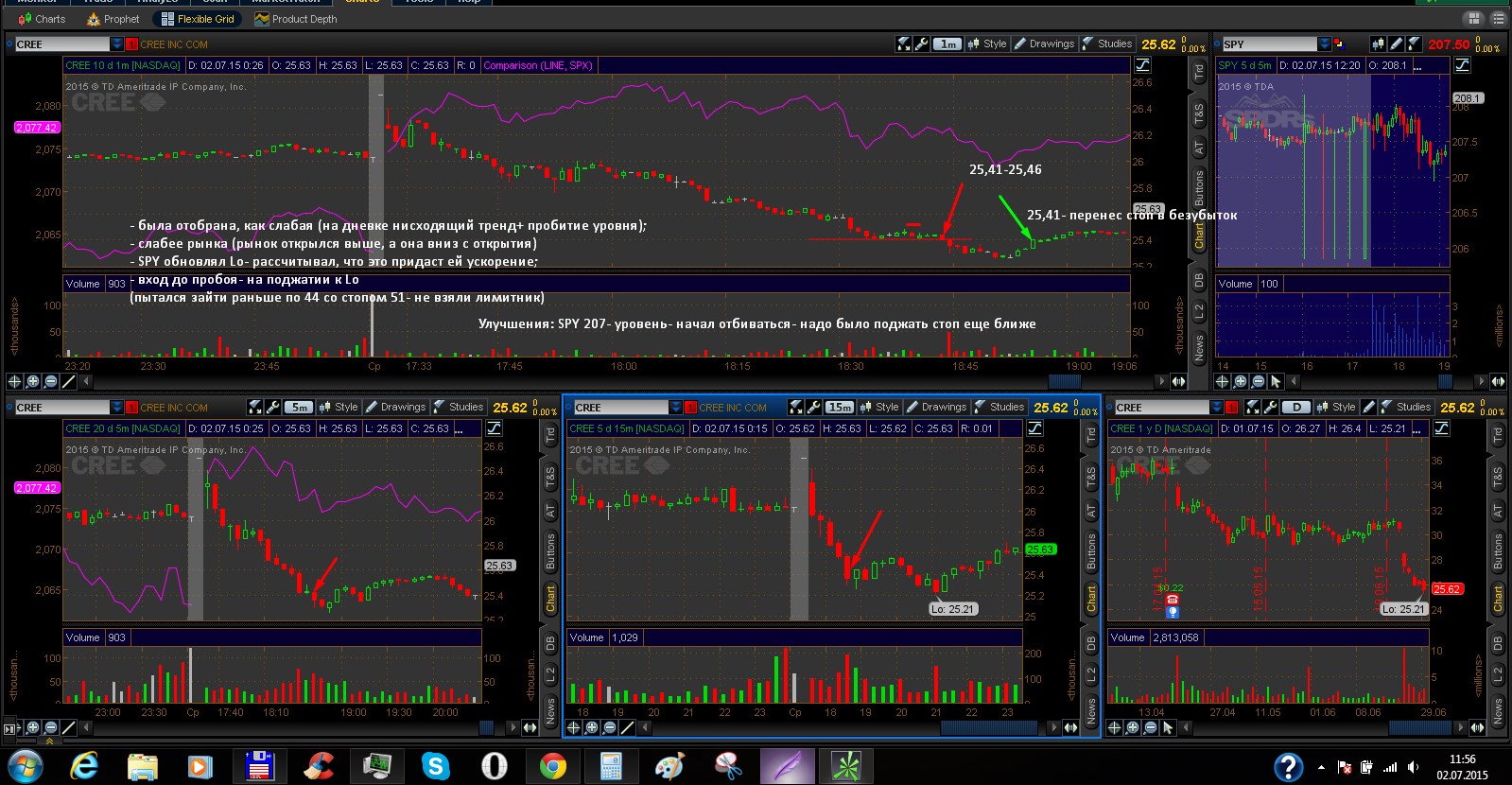Image resolution: width=1512 pixels, height=785 pixels.
Task: Toggle the price-axis scale icon on SPY chart
Action: (1462, 65)
